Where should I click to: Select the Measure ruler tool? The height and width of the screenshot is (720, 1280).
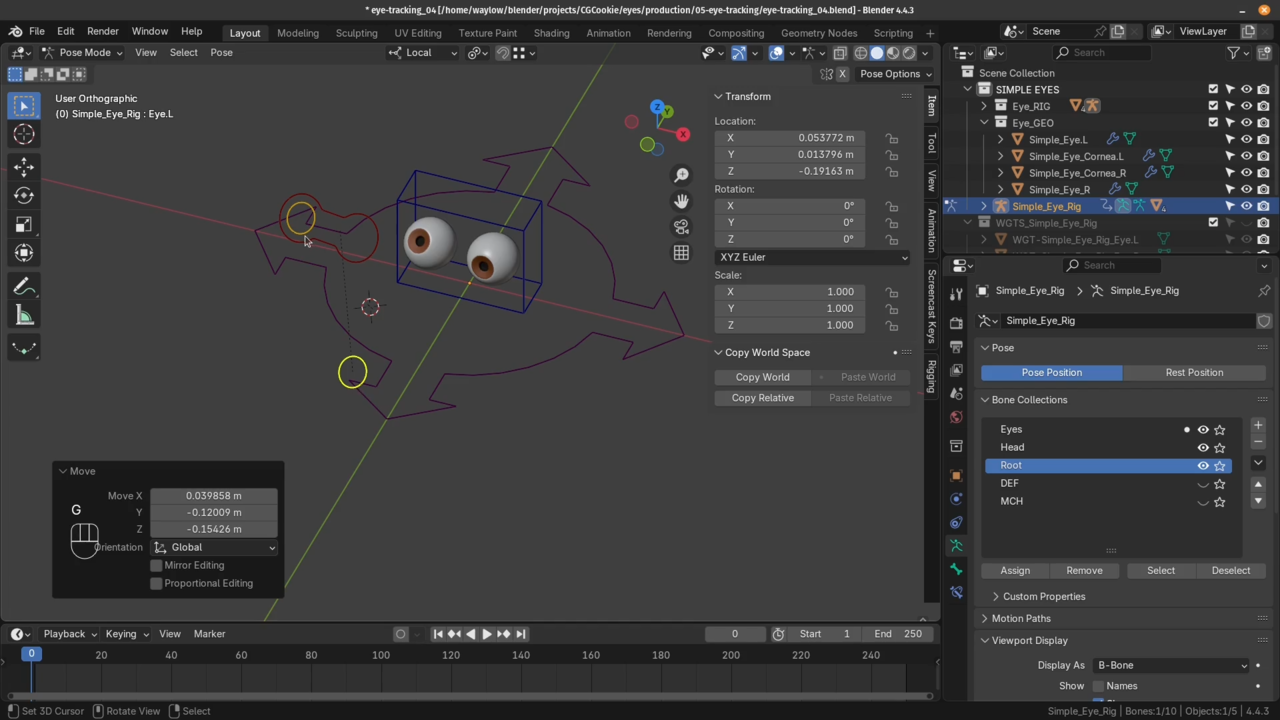click(24, 317)
